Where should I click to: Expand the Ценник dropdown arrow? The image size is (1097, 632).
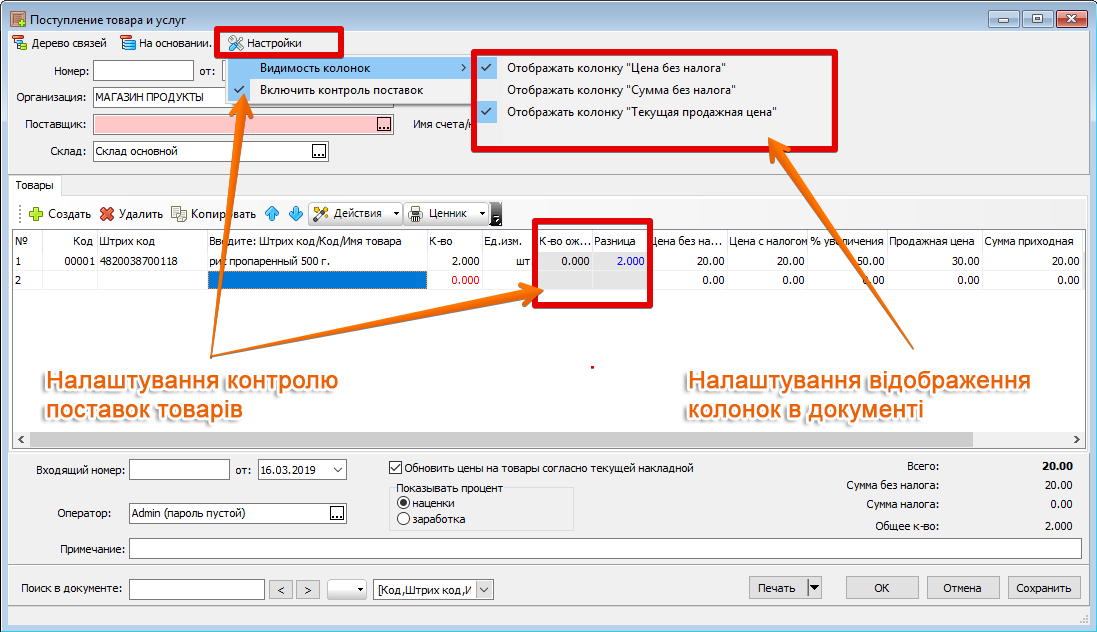pos(482,213)
